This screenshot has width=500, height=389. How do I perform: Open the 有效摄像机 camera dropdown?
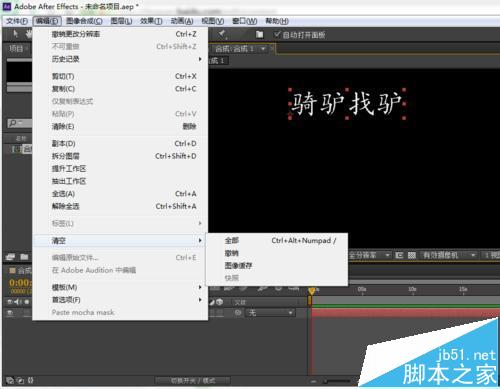point(449,255)
